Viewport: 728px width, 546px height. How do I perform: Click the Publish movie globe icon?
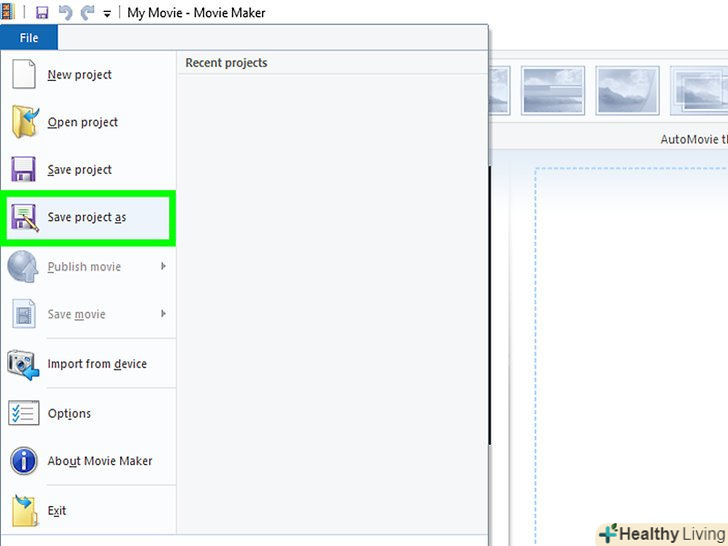point(23,266)
